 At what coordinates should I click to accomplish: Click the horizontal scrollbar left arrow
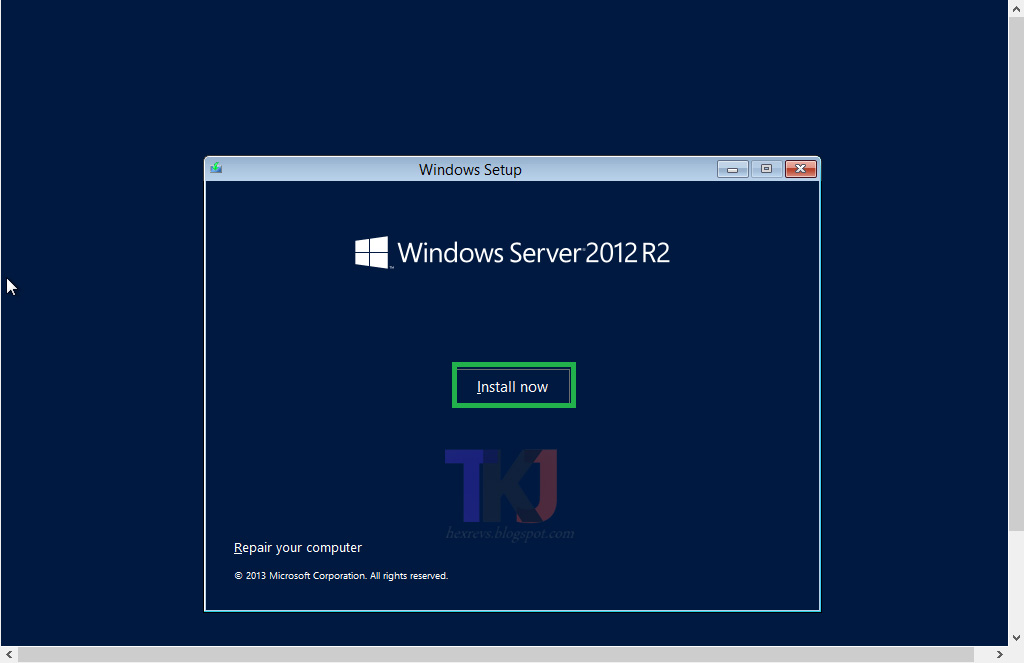point(9,655)
